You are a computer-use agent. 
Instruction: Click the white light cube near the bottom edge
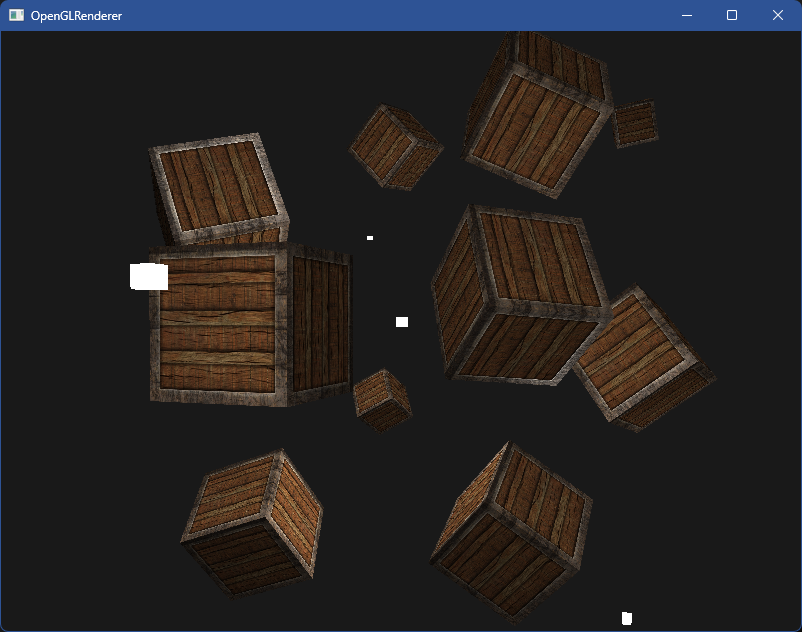(x=627, y=618)
